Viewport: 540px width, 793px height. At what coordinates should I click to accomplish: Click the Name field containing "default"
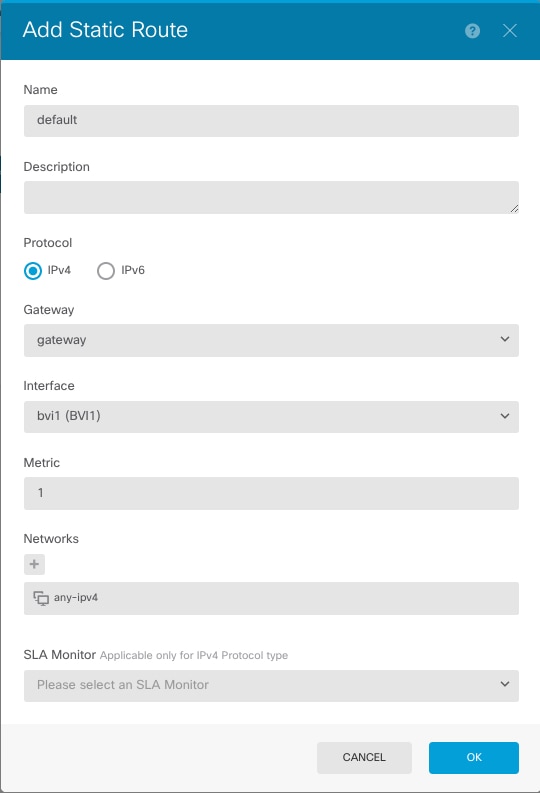[x=271, y=121]
